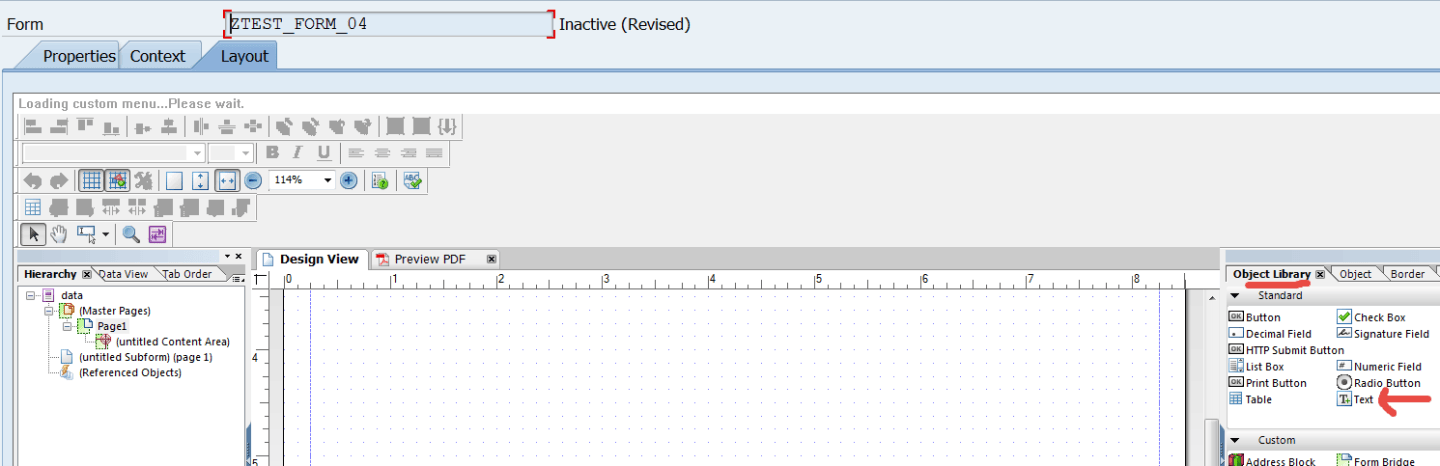The width and height of the screenshot is (1440, 466).
Task: Click the align text right icon
Action: [x=408, y=153]
